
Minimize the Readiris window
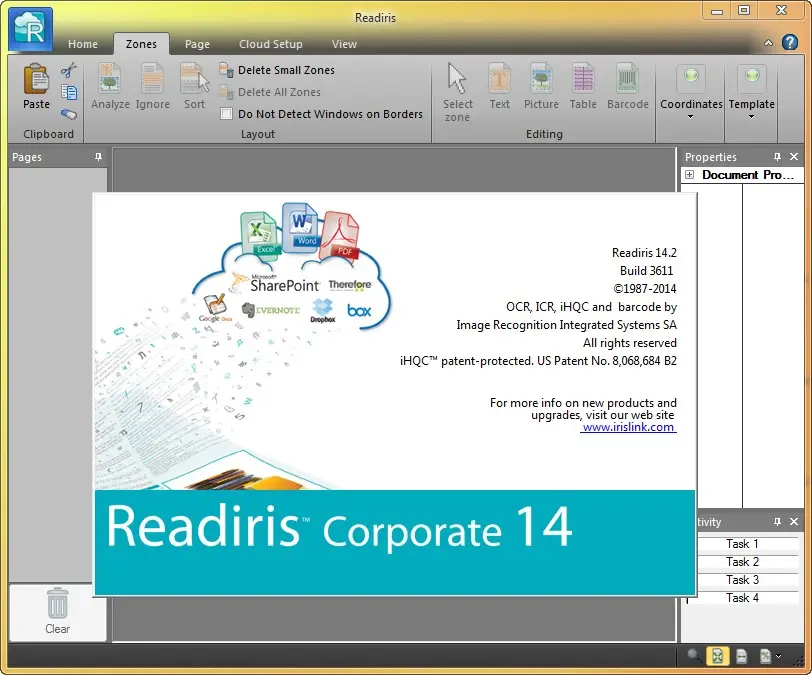(x=717, y=10)
